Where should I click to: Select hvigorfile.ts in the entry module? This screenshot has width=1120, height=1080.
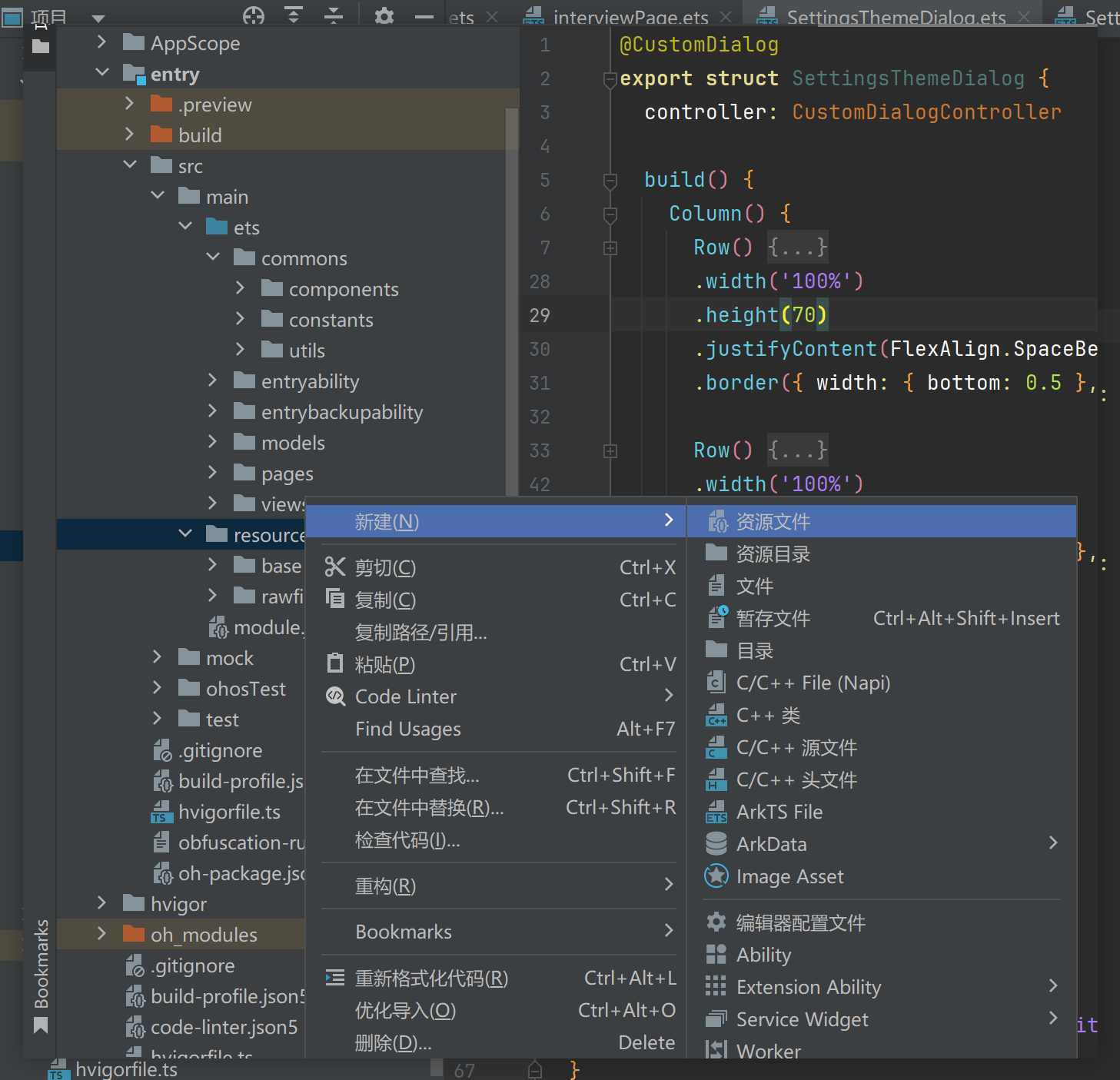click(x=229, y=812)
